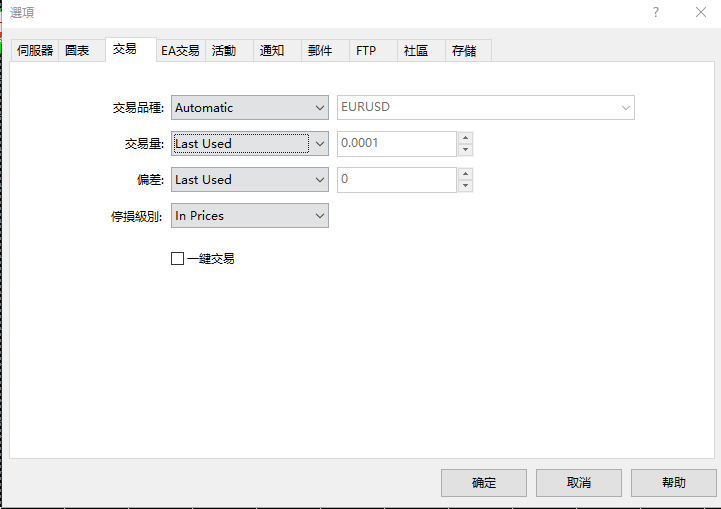Viewport: 721px width, 509px height.
Task: Expand the 偏差 Last Used dropdown
Action: 250,179
